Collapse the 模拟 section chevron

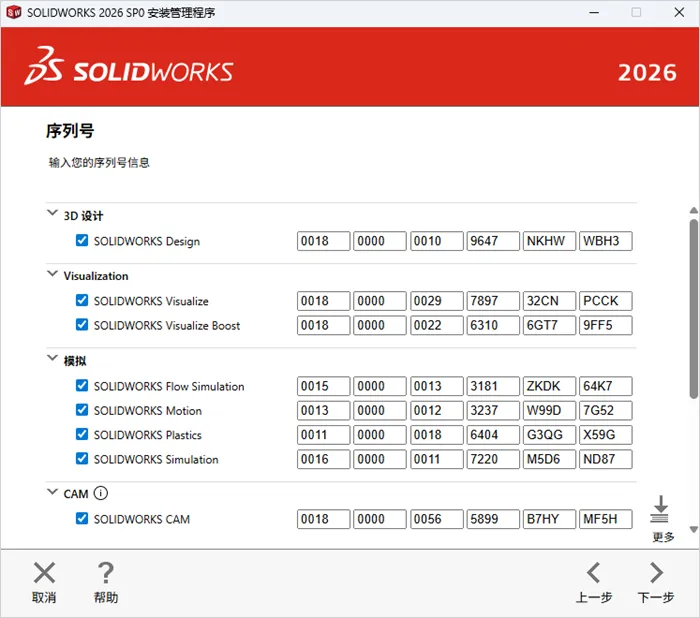(x=52, y=358)
